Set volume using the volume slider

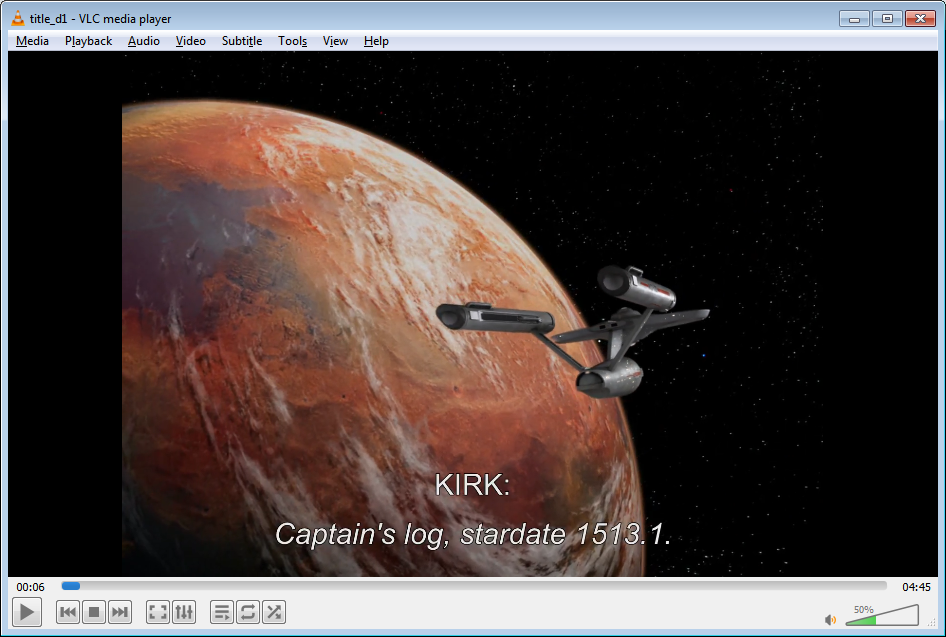coord(882,615)
